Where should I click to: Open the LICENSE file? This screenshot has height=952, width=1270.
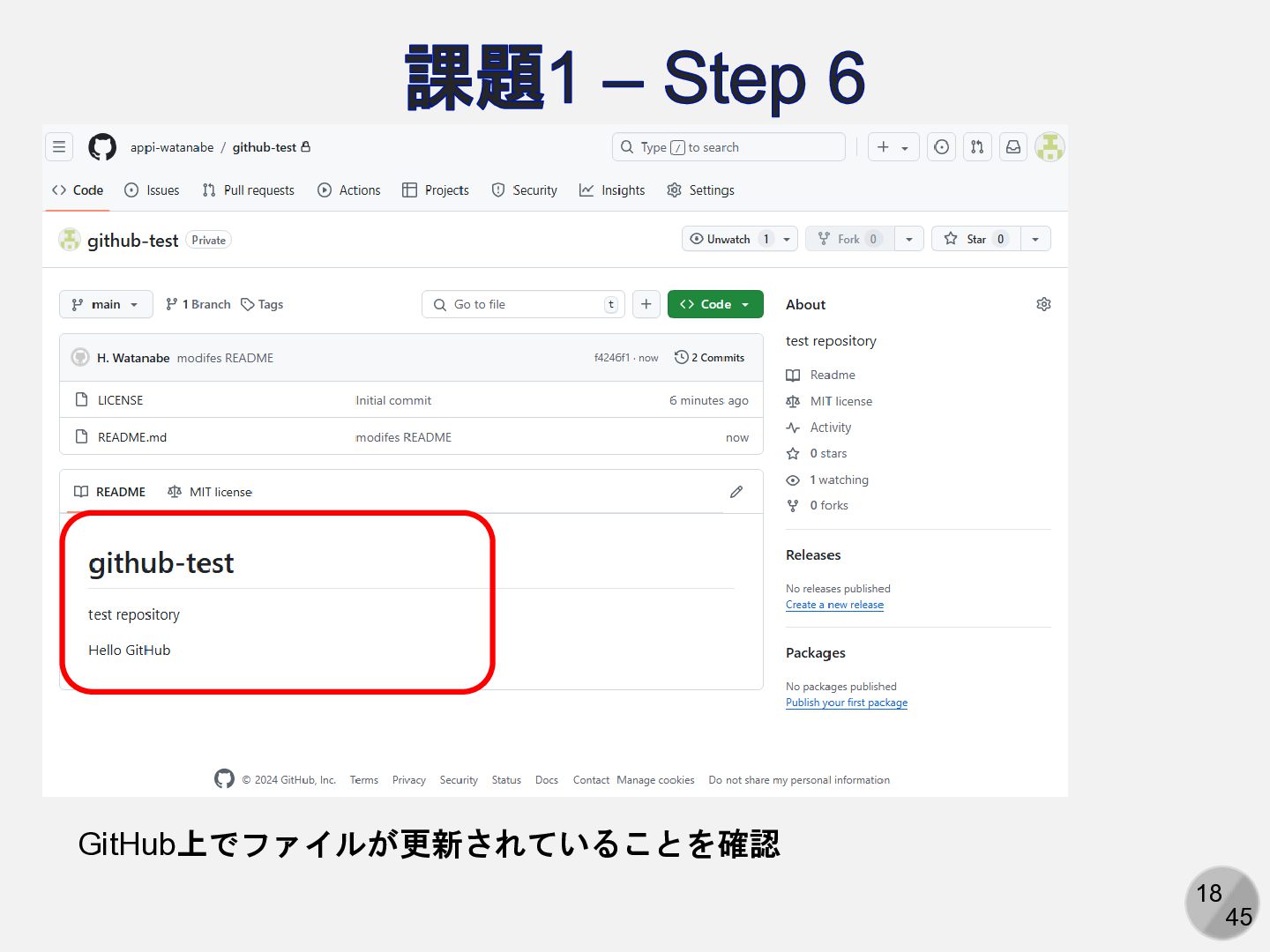click(x=120, y=400)
